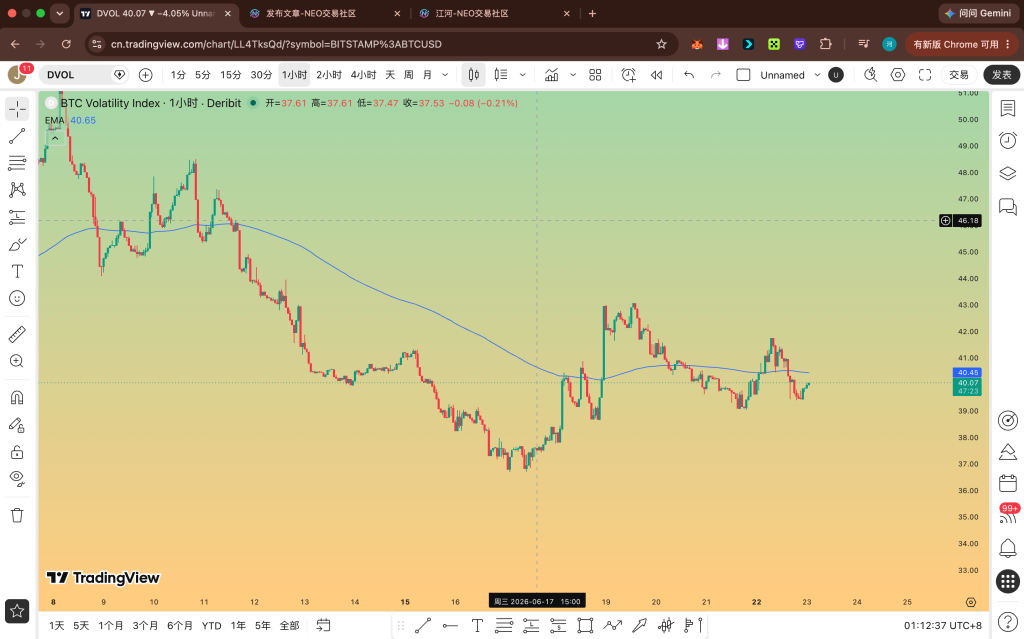
Task: Toggle lock all drawings
Action: 17,452
